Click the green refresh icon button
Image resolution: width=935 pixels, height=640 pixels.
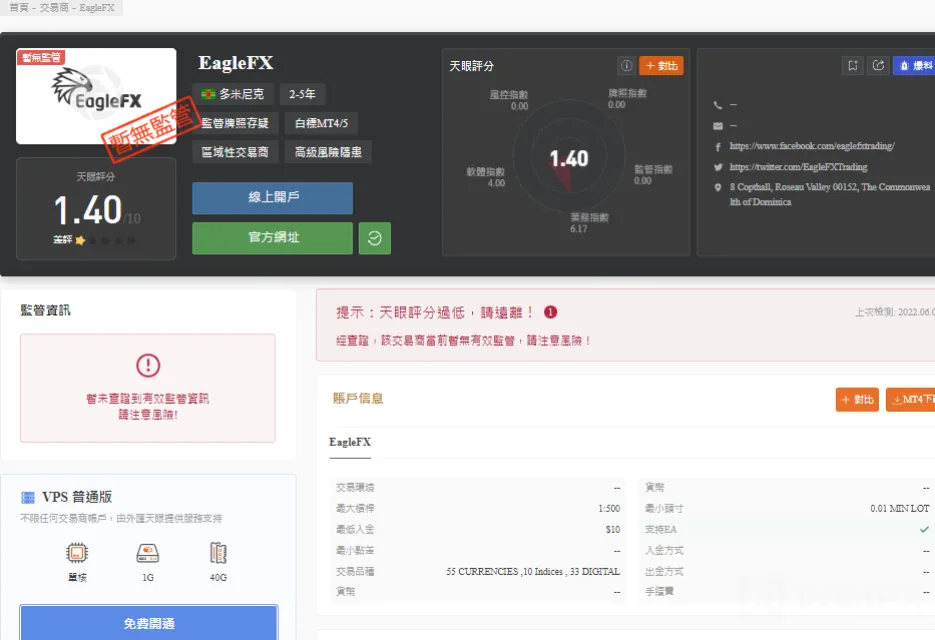pyautogui.click(x=374, y=238)
